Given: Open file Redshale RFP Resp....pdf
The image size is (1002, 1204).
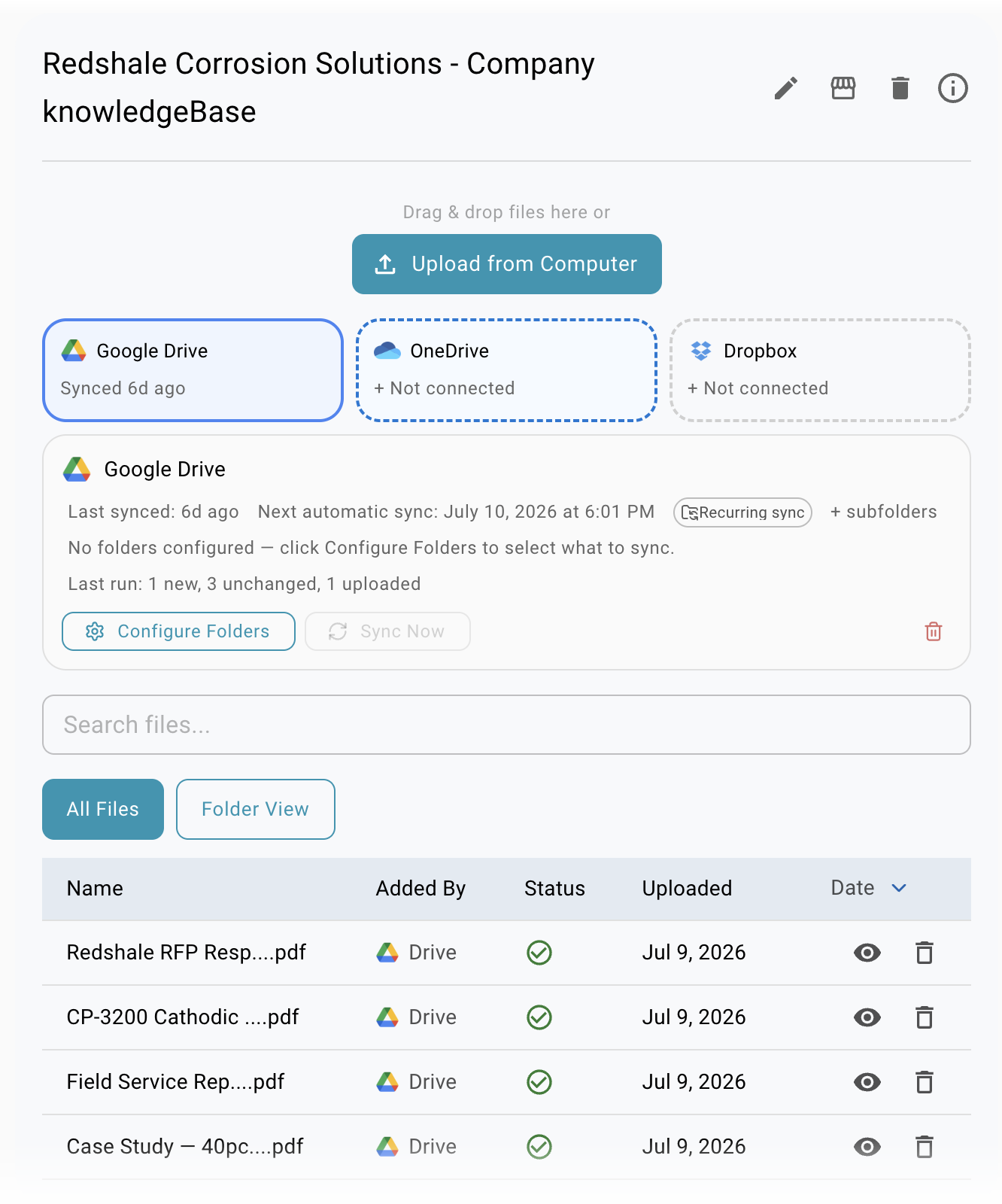Looking at the screenshot, I should click(x=186, y=953).
